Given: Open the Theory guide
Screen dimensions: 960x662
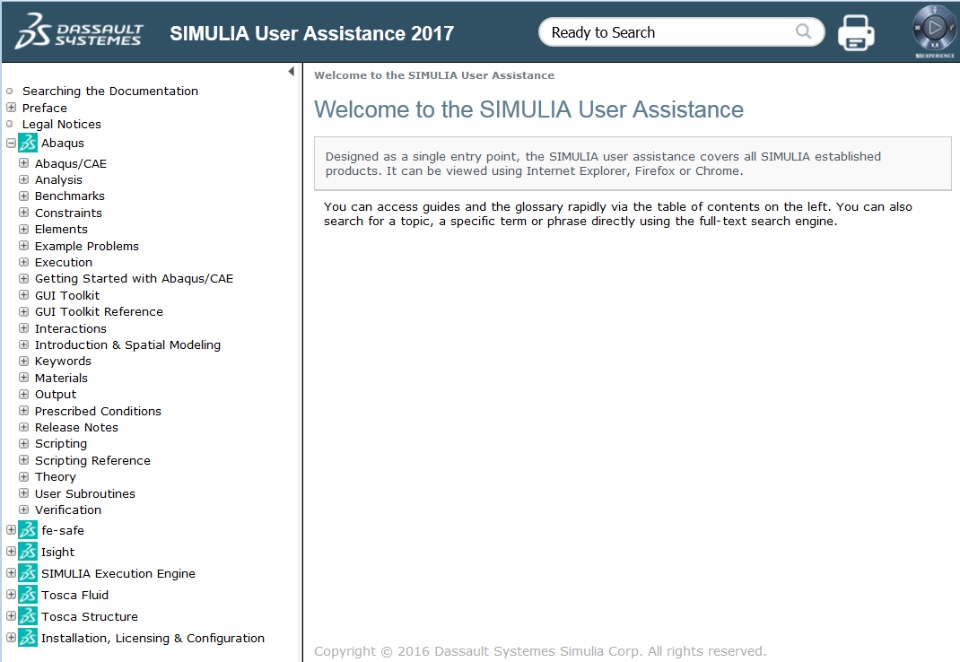Looking at the screenshot, I should click(x=55, y=476).
